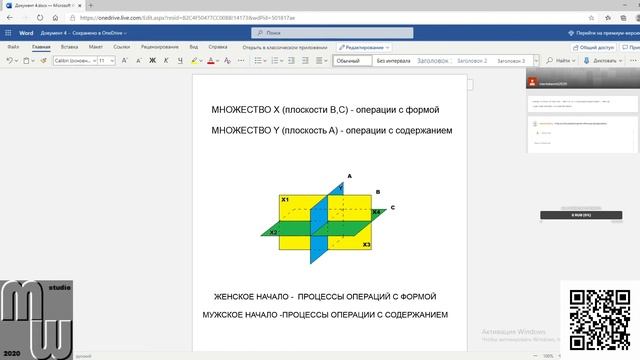This screenshot has width=640, height=360.
Task: Open the Файл tab
Action: [x=13, y=47]
